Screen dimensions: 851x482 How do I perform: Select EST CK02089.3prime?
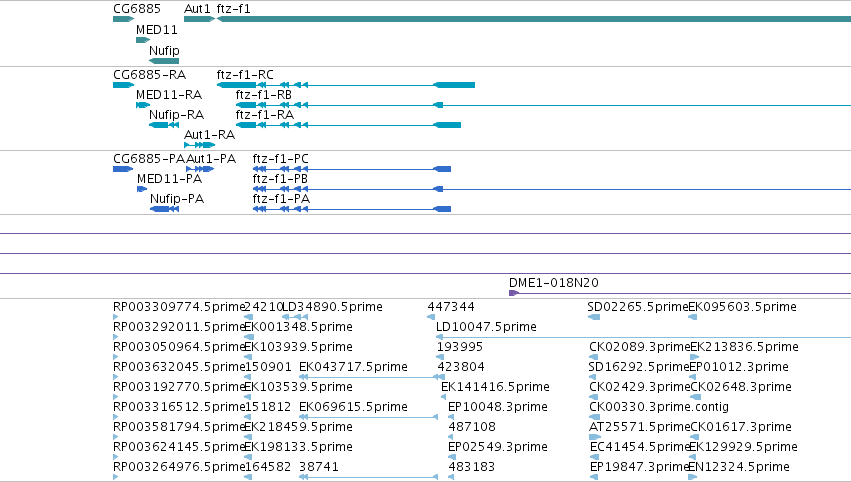click(639, 347)
